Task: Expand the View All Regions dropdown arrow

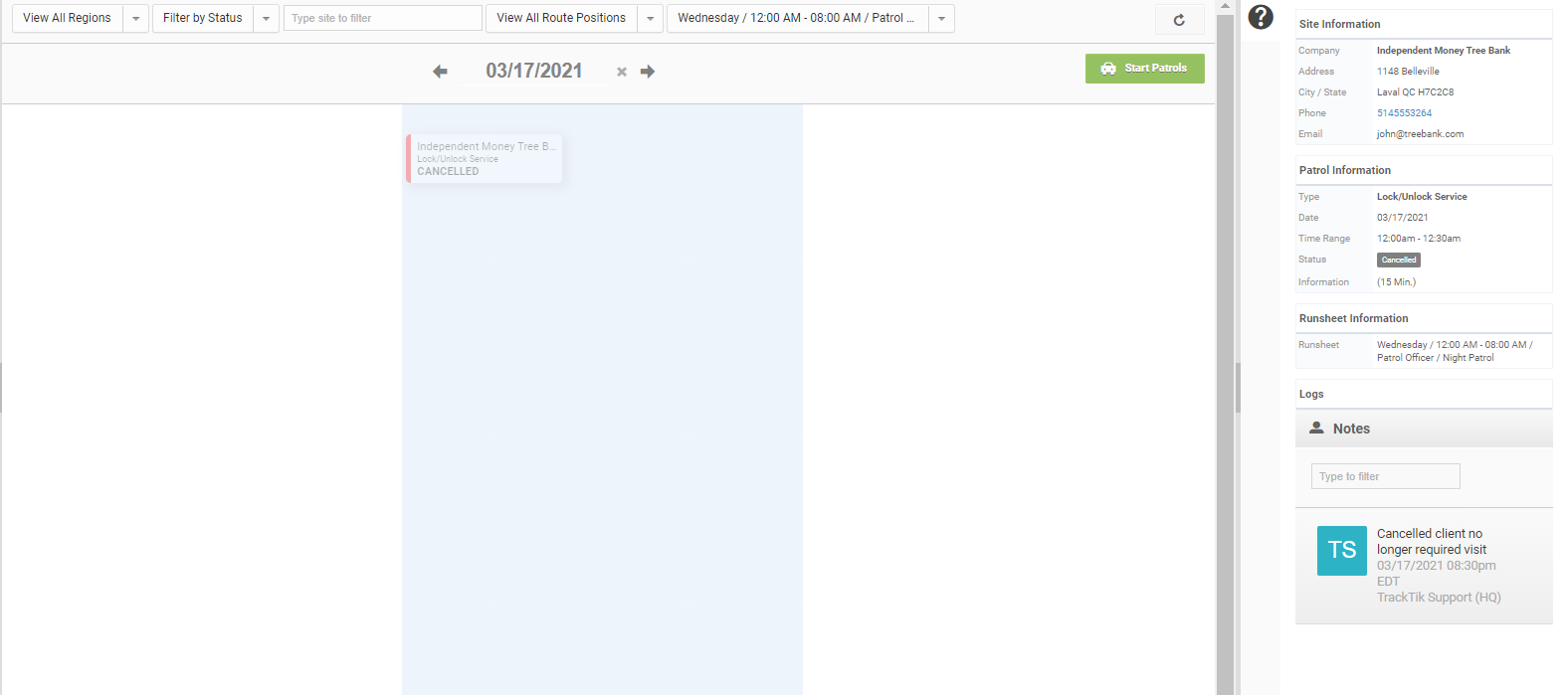Action: coord(136,19)
